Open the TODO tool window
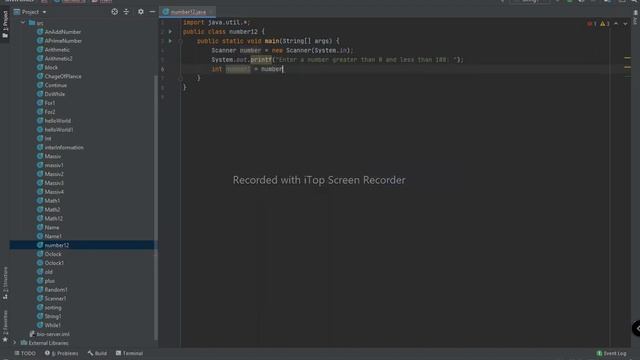This screenshot has height=360, width=640. [25, 353]
